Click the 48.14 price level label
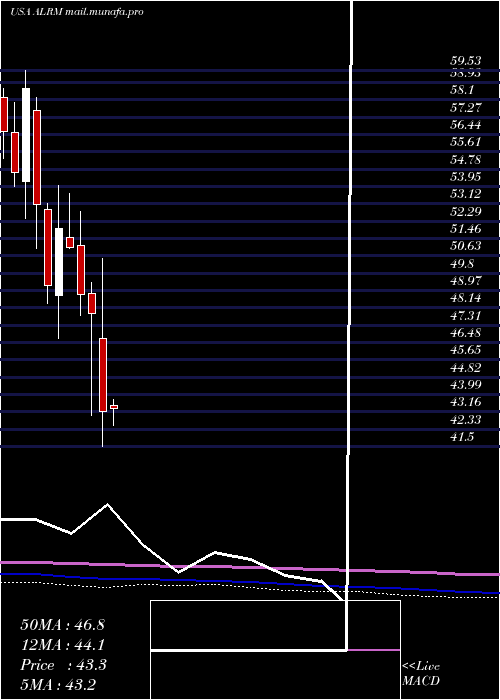This screenshot has height=700, width=500. (465, 297)
